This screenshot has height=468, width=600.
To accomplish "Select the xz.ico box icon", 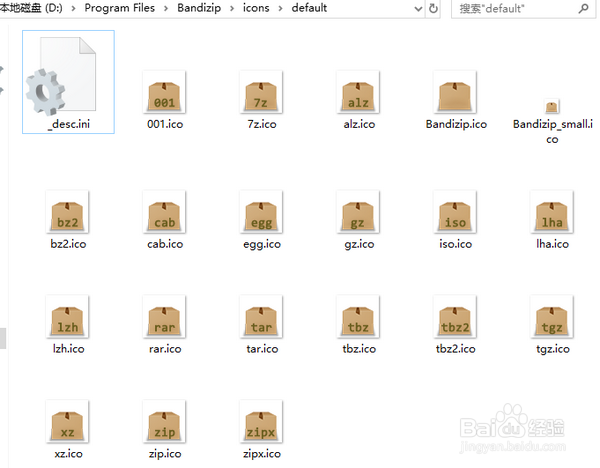I will point(67,422).
